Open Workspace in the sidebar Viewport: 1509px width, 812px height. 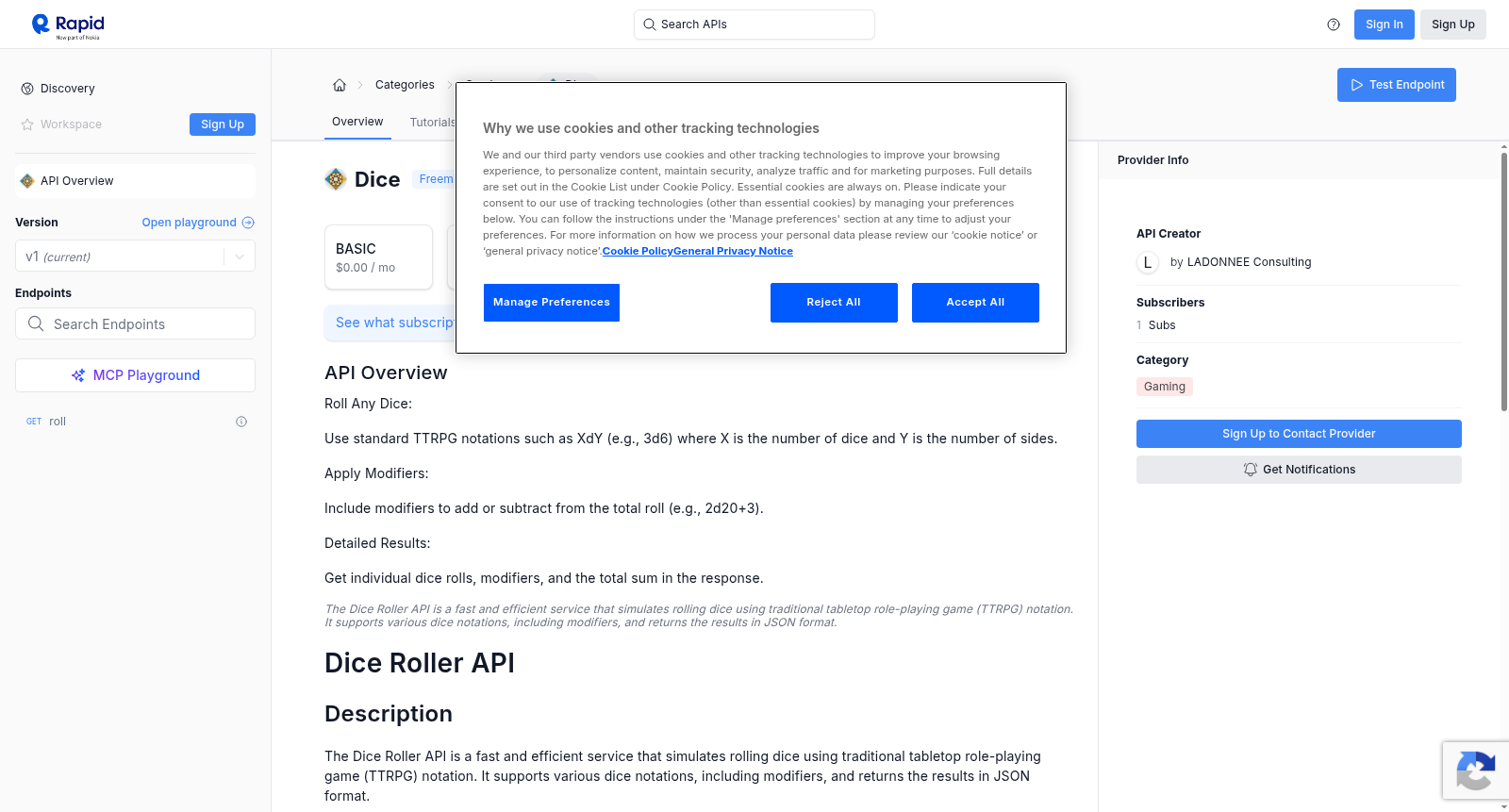pos(61,124)
